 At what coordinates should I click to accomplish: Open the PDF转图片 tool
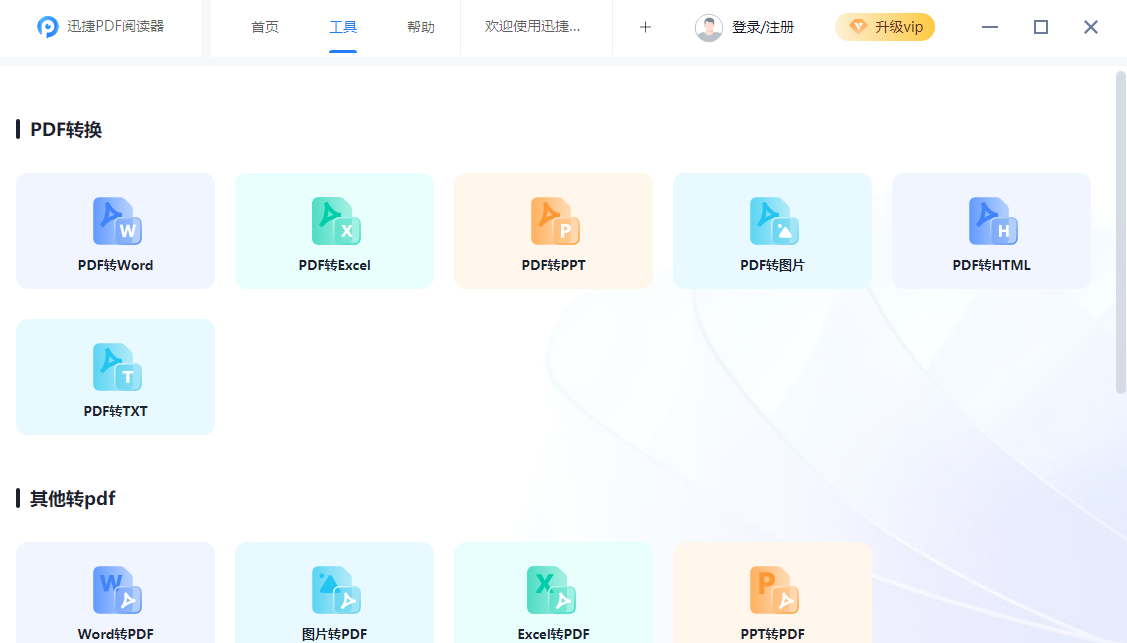click(772, 221)
